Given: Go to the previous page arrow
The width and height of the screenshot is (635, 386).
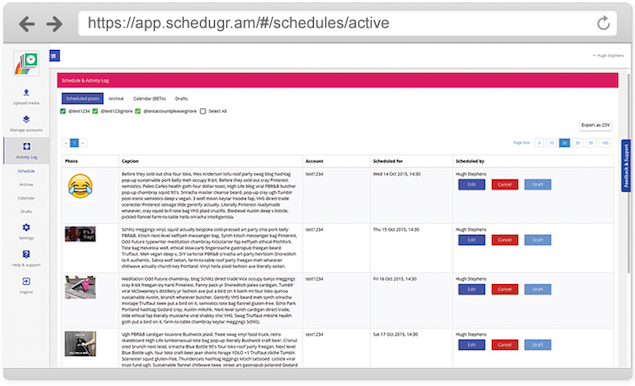Looking at the screenshot, I should [66, 143].
